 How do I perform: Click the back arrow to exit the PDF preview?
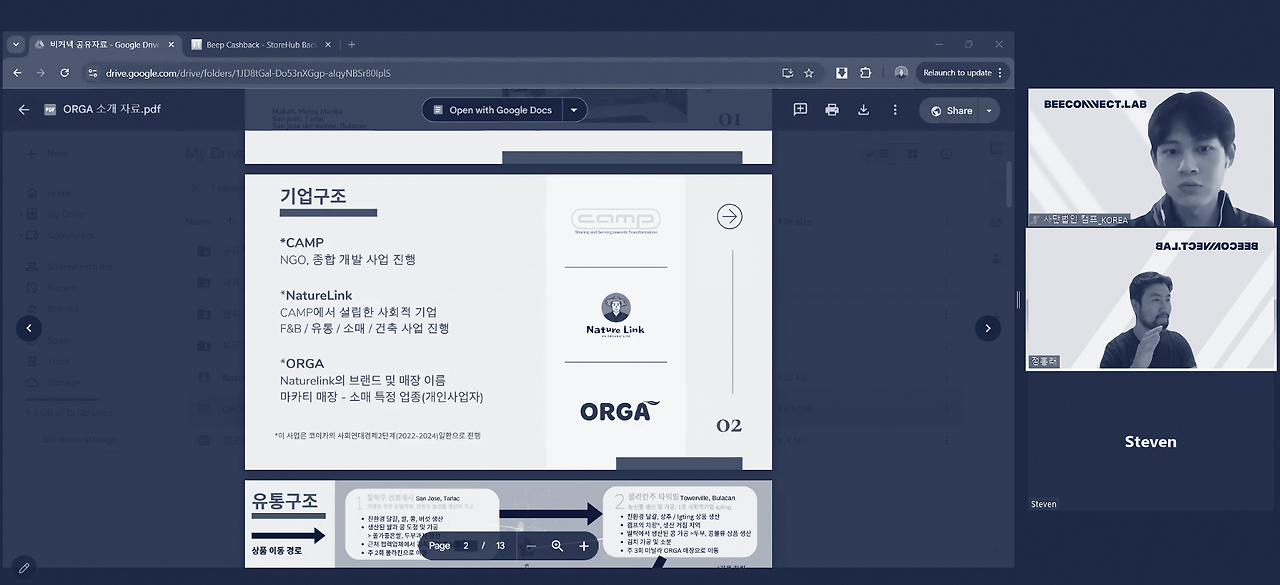(x=23, y=110)
